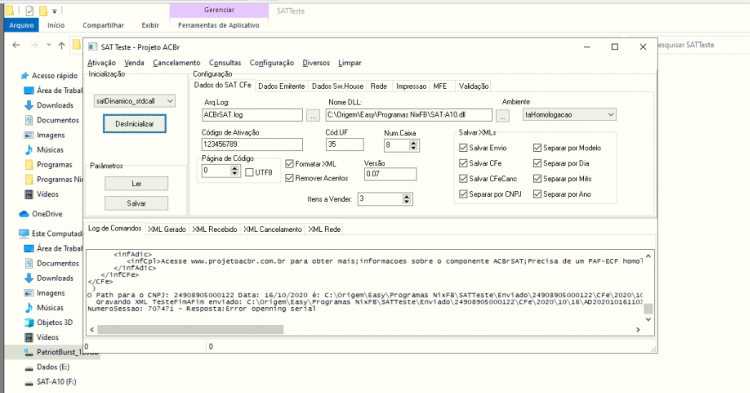Click the log scroll right arrow
Image resolution: width=750 pixels, height=393 pixels.
pyautogui.click(x=638, y=329)
